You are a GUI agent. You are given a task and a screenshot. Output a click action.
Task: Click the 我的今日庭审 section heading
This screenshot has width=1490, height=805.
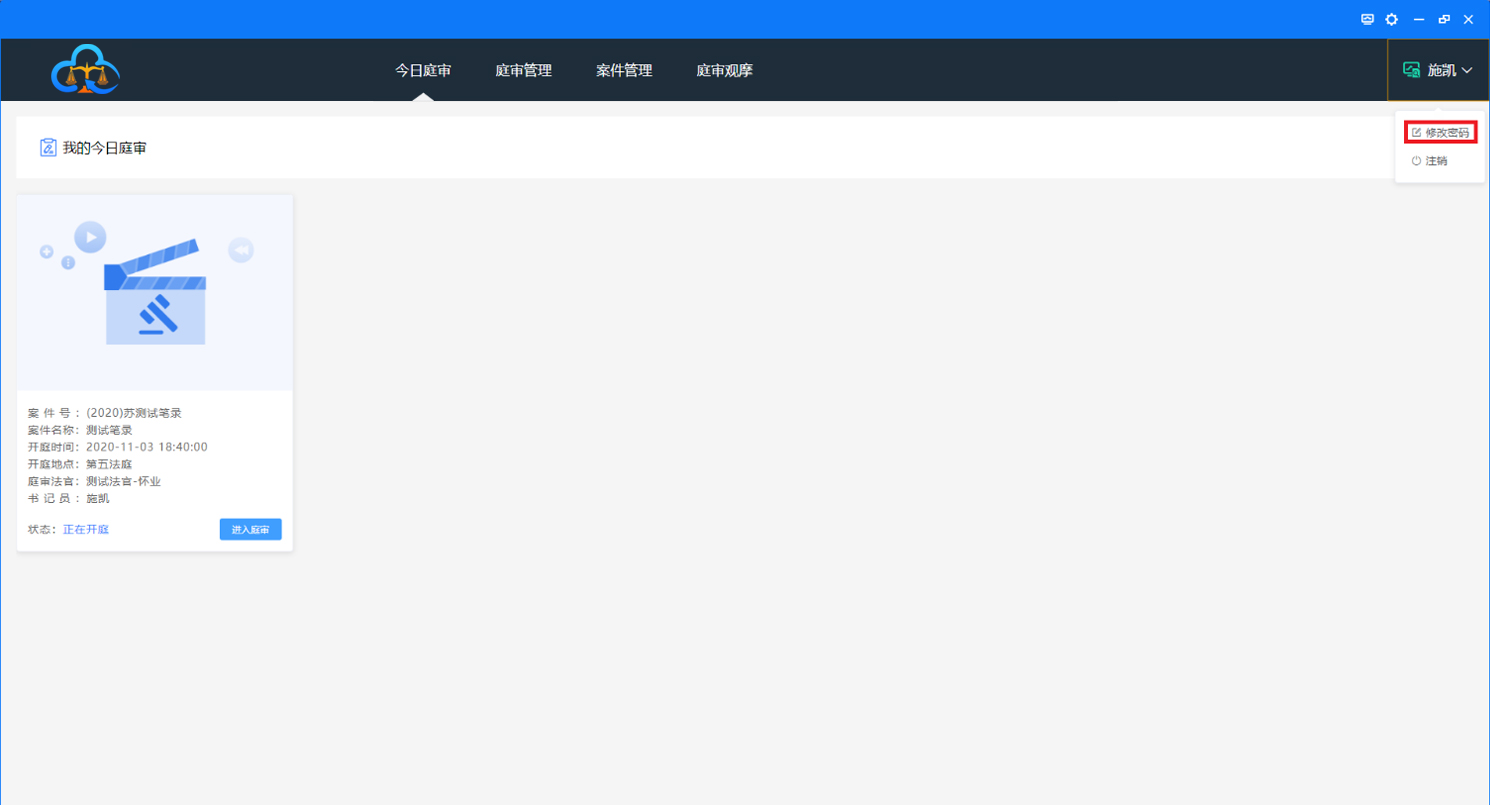(105, 148)
